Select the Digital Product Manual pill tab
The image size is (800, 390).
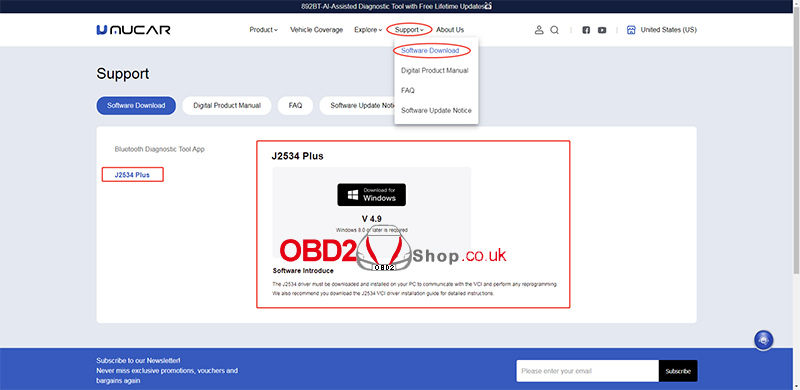[227, 106]
